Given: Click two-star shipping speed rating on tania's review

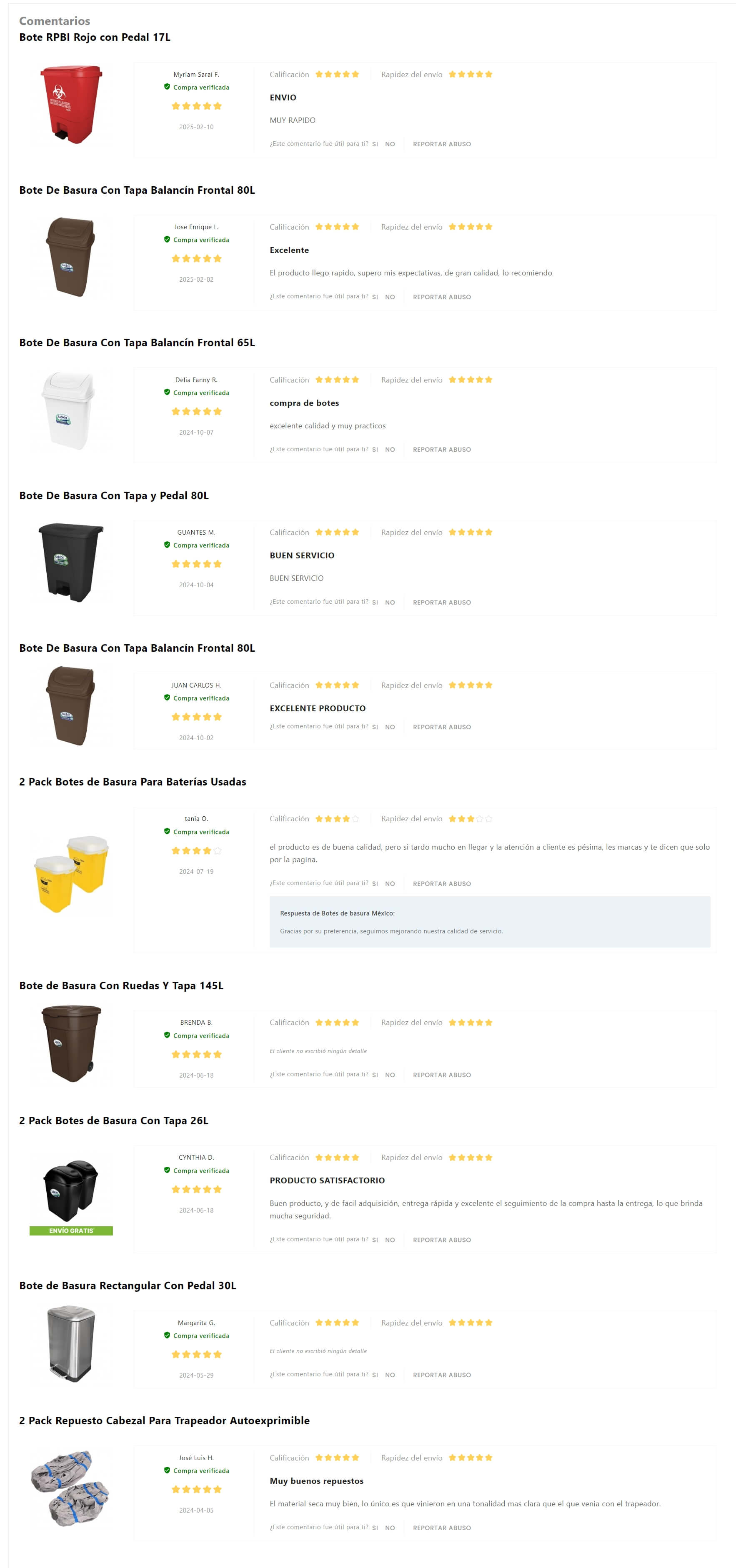Looking at the screenshot, I should coord(471,819).
